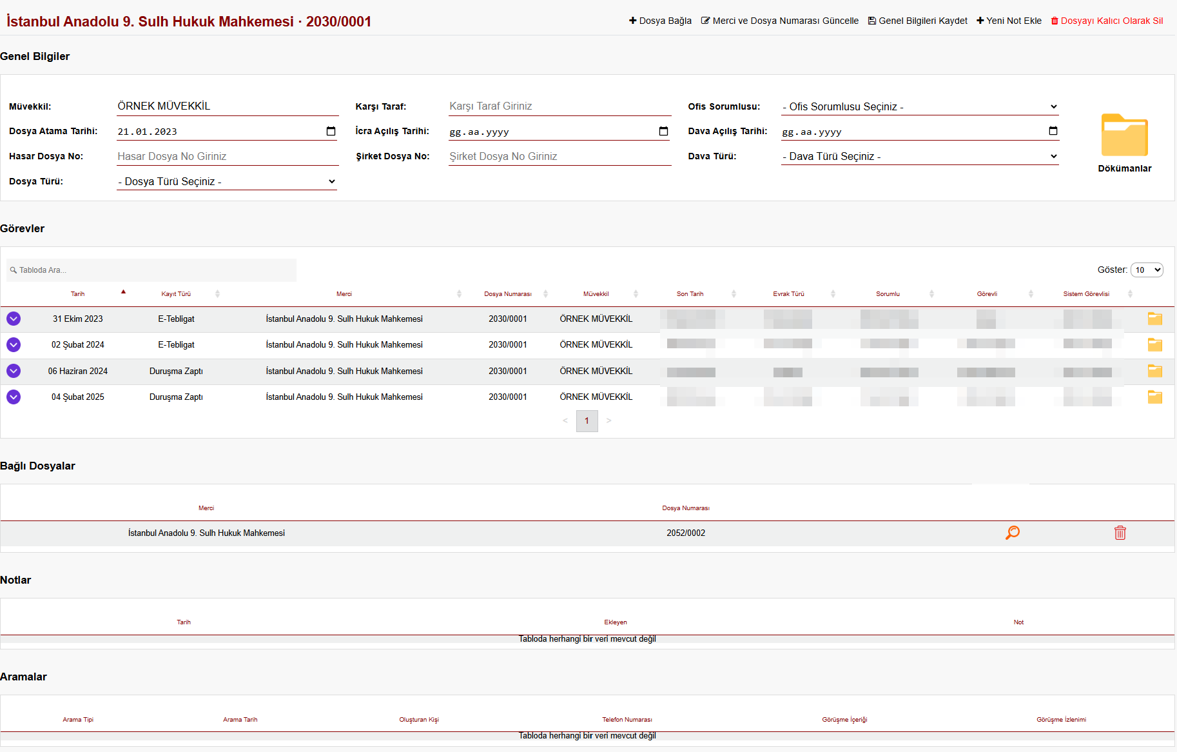Select the date text "31 Ekim 2023"
Viewport: 1177px width, 752px height.
[78, 319]
